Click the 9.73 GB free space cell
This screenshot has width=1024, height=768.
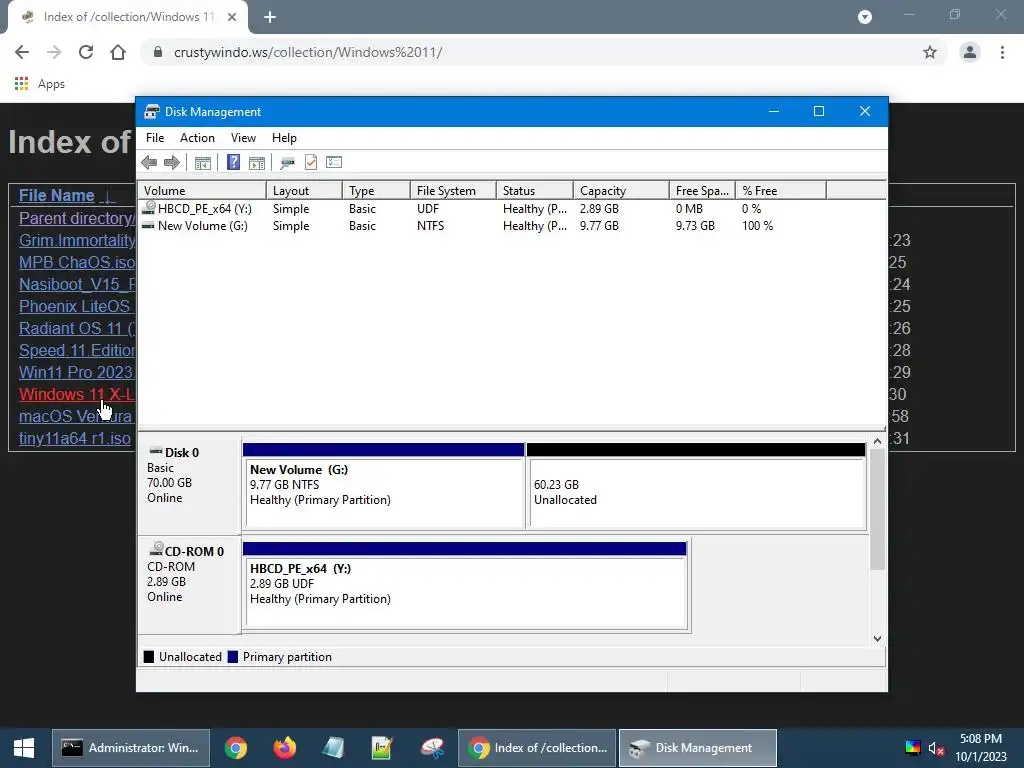pos(695,226)
